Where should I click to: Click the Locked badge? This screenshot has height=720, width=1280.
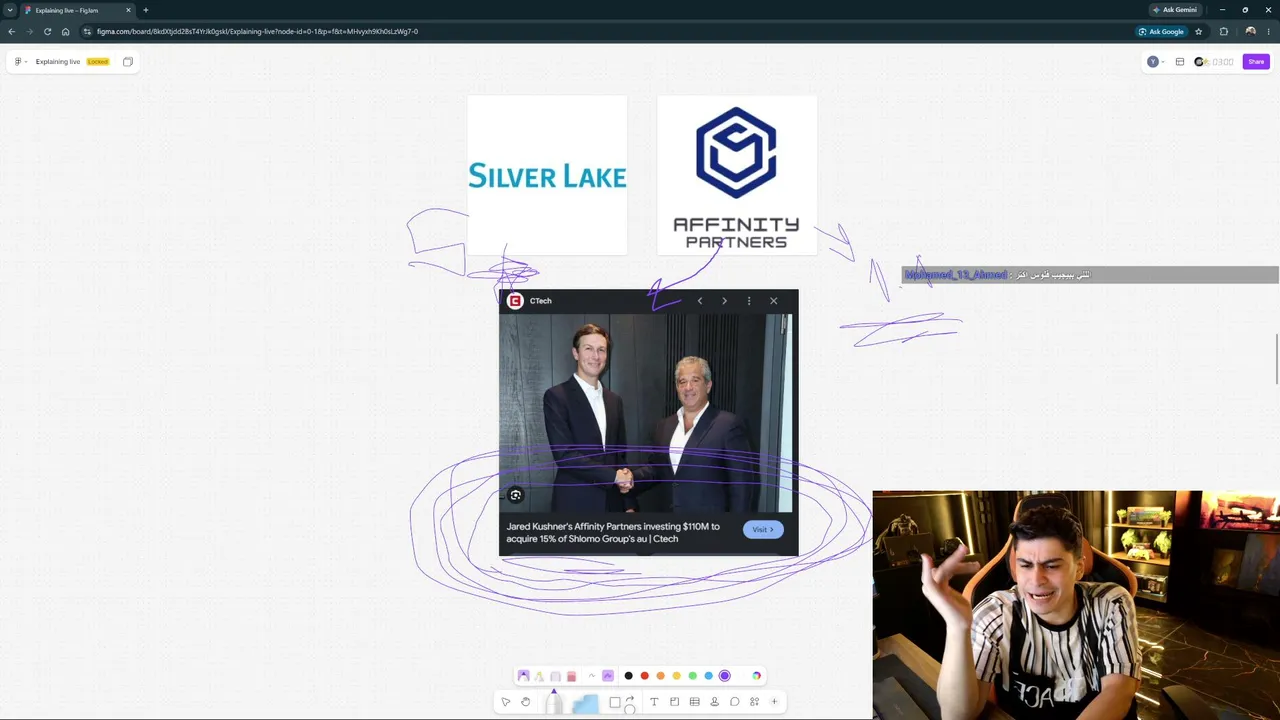98,62
